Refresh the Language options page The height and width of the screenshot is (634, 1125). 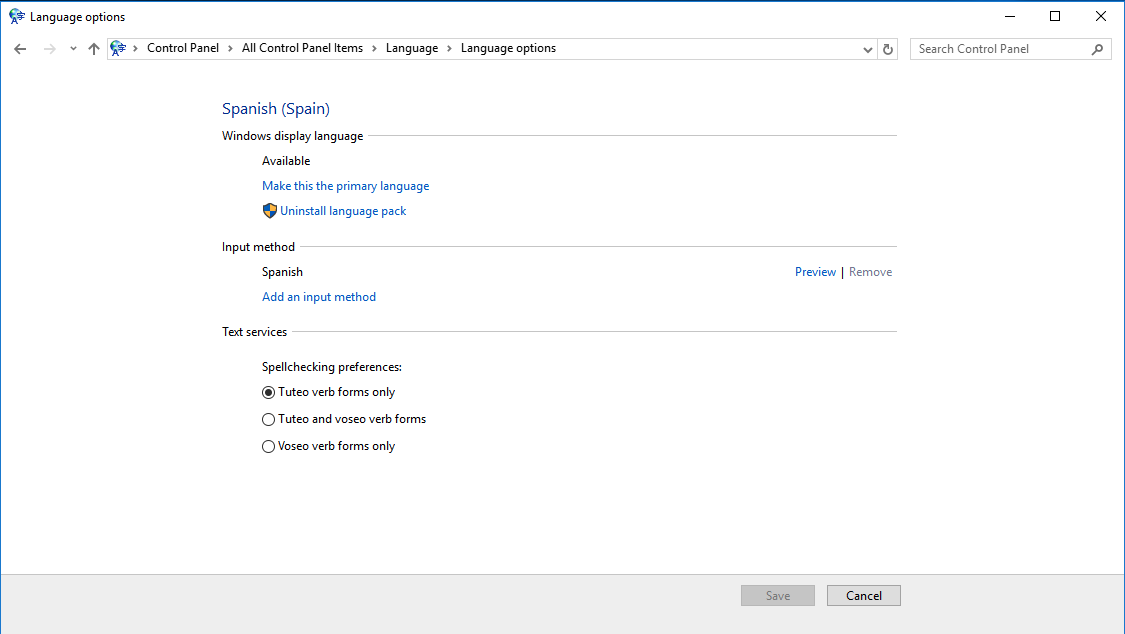click(888, 49)
